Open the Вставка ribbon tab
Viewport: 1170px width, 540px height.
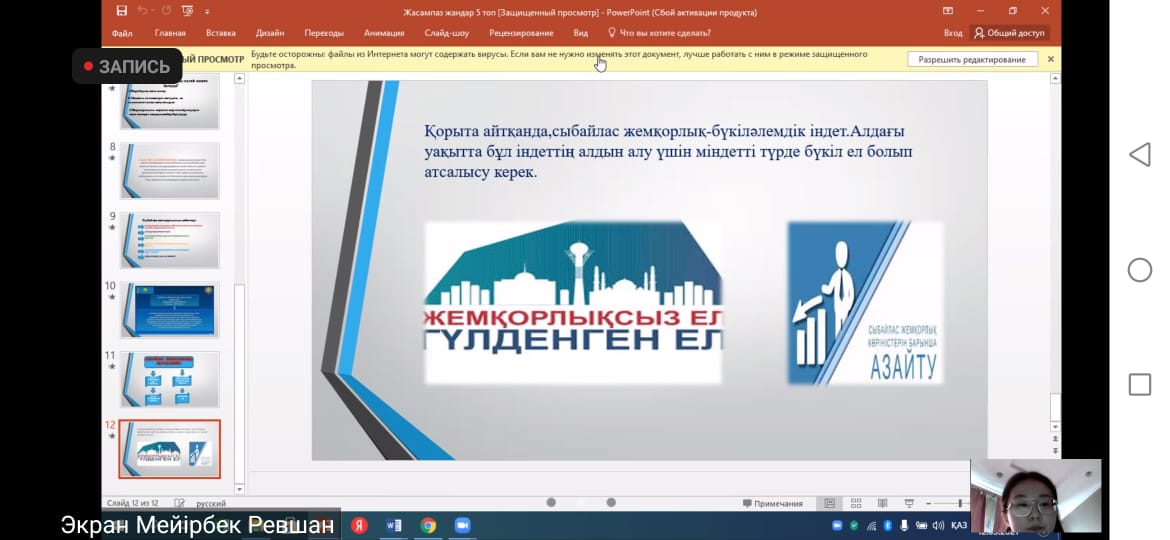pos(220,33)
